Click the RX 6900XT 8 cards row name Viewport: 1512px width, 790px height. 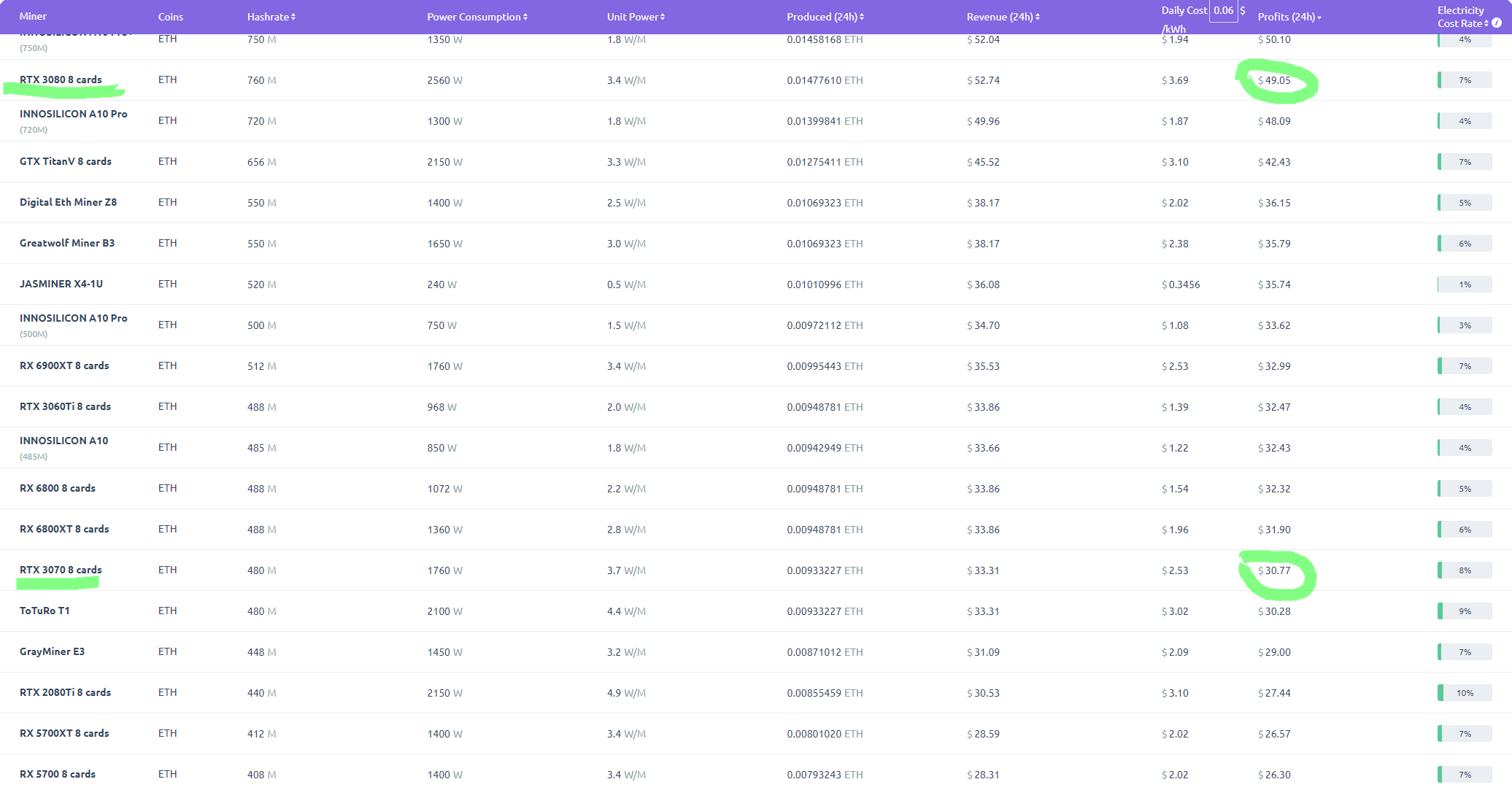click(64, 365)
